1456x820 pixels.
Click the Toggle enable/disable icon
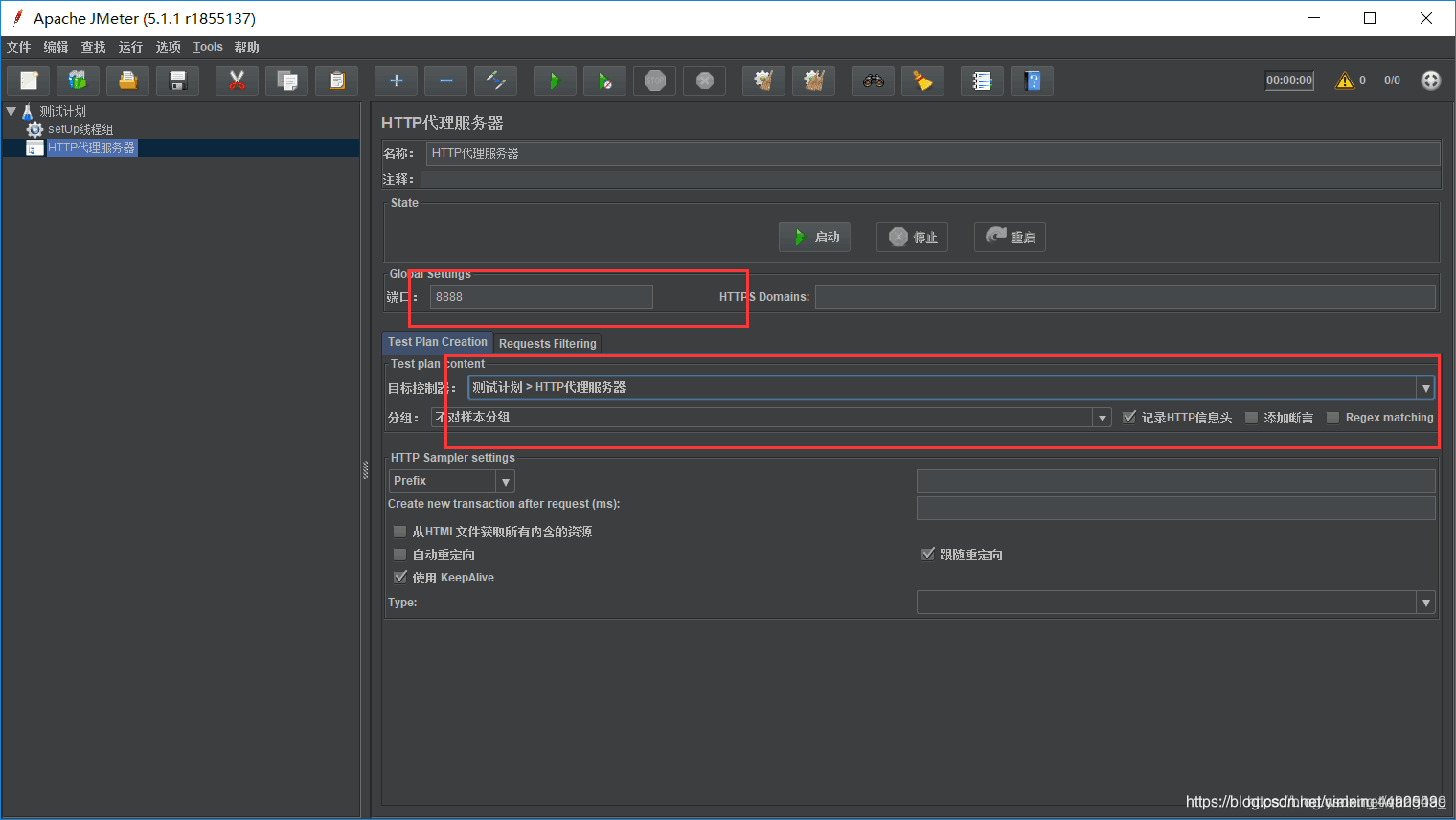coord(495,80)
